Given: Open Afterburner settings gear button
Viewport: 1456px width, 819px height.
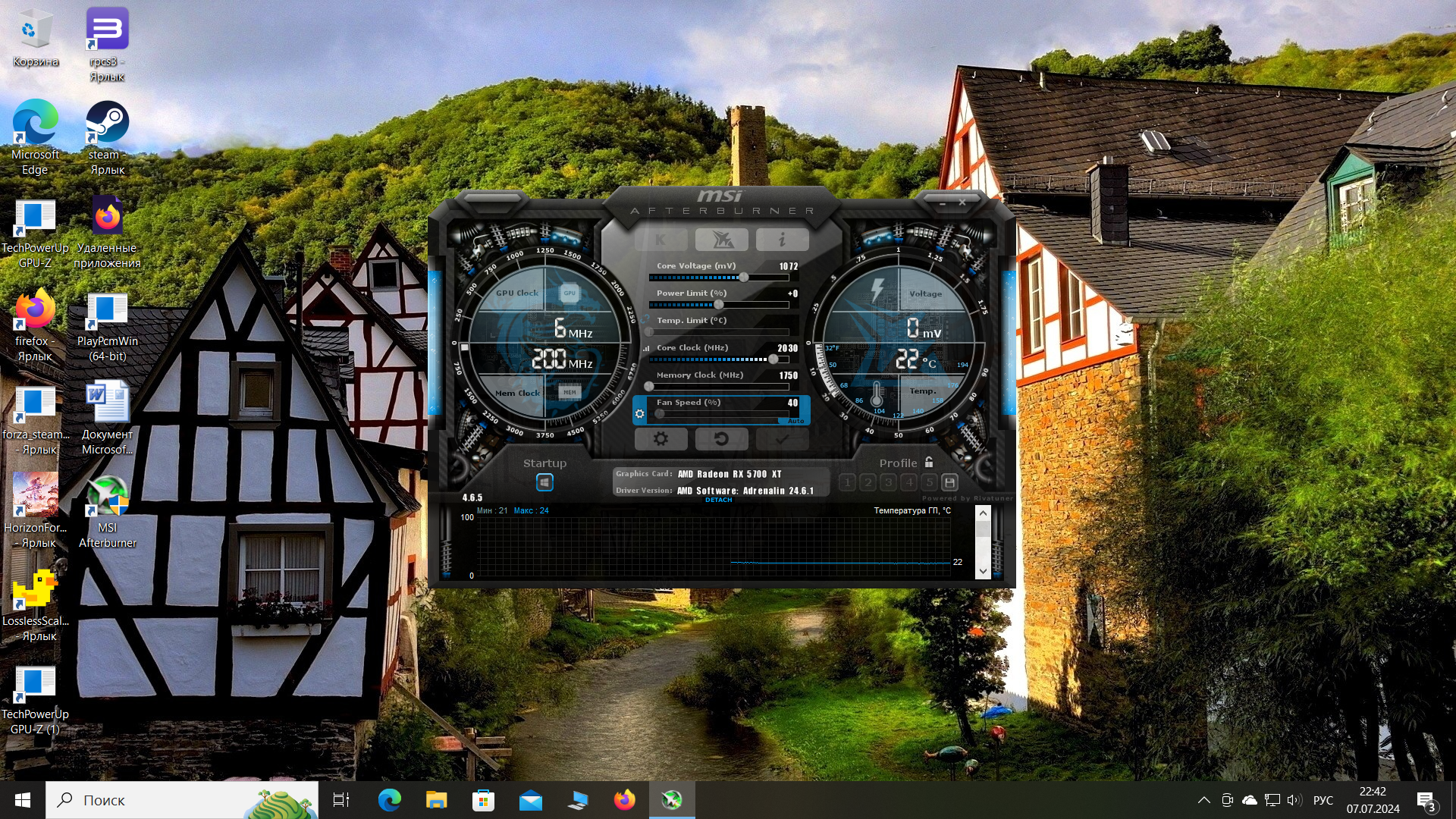Looking at the screenshot, I should (x=661, y=439).
